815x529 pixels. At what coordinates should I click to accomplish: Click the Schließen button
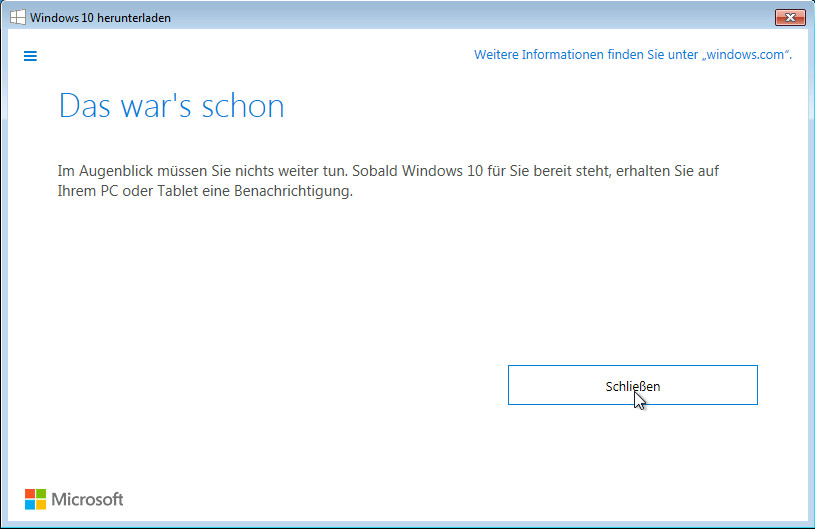point(633,385)
